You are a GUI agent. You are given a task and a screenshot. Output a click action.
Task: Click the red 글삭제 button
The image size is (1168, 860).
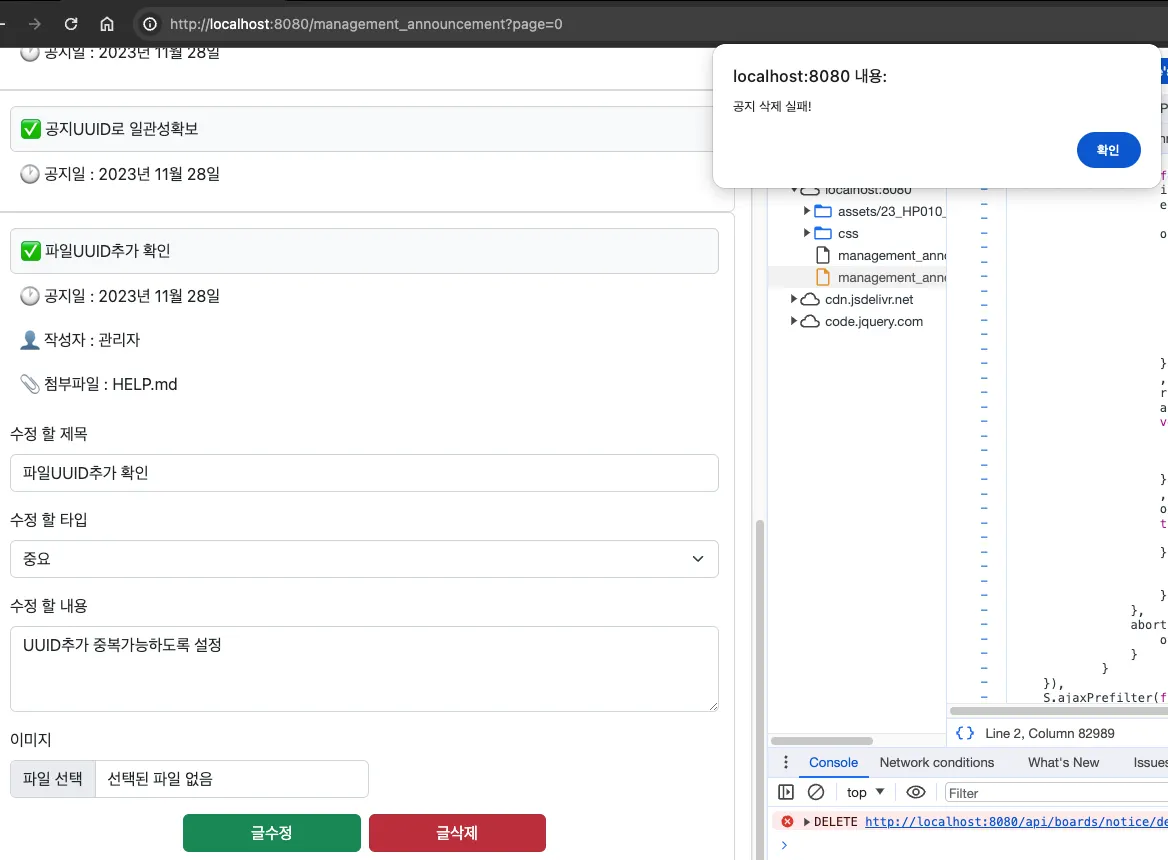(x=457, y=832)
